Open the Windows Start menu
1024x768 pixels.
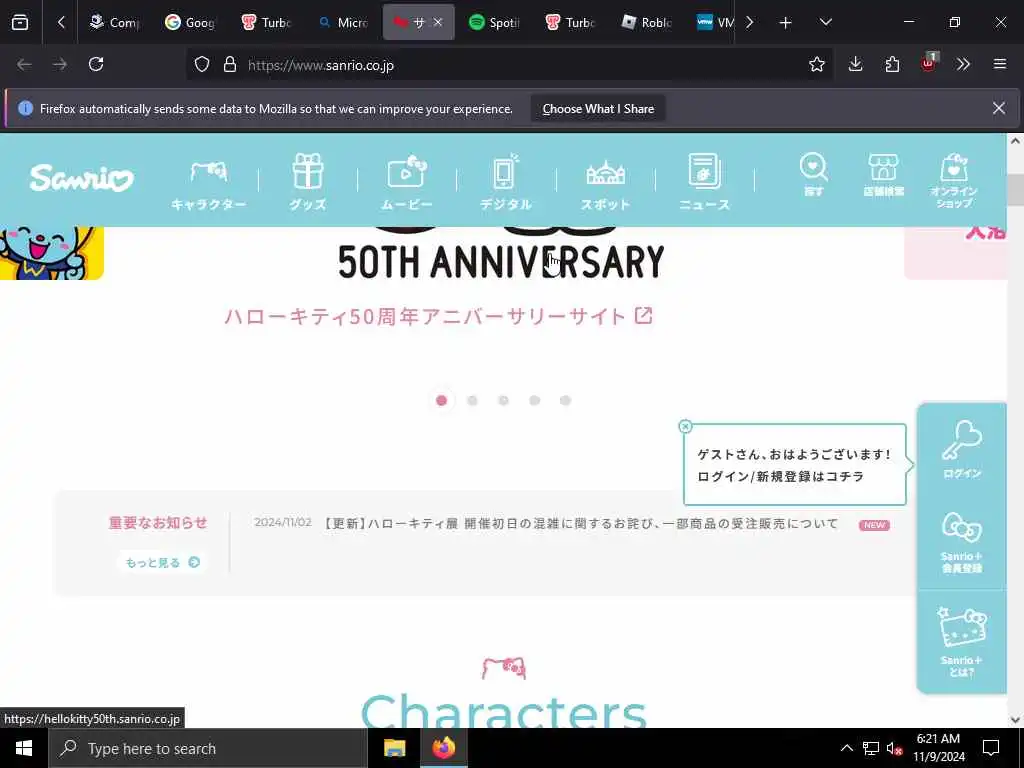pos(24,748)
